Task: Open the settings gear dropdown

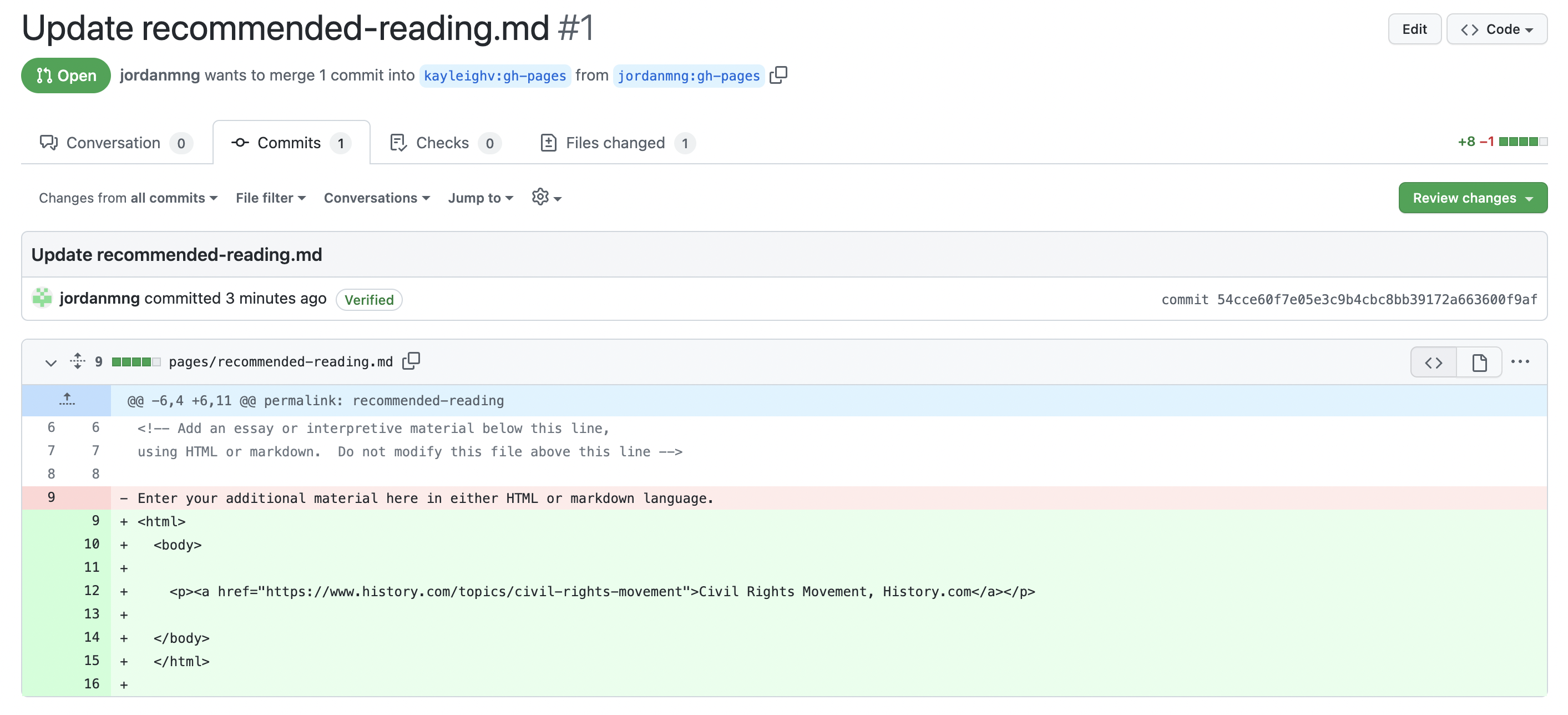Action: click(544, 197)
